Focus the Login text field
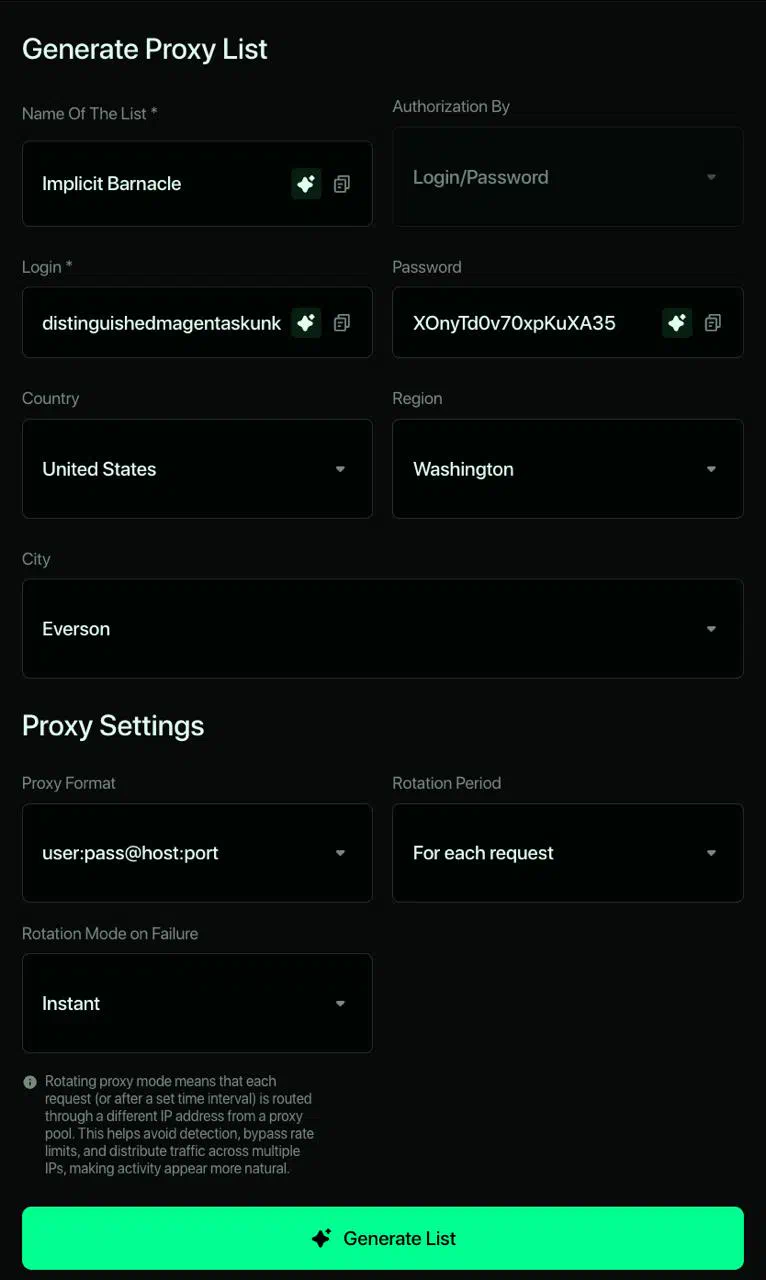Screen dimensions: 766x1280 160,322
